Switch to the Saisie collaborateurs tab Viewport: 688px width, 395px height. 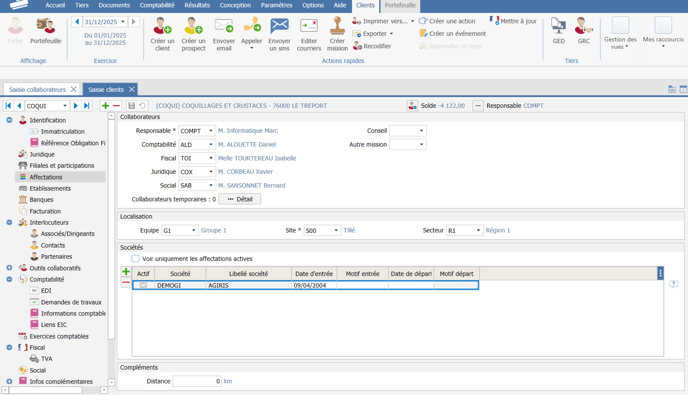37,90
